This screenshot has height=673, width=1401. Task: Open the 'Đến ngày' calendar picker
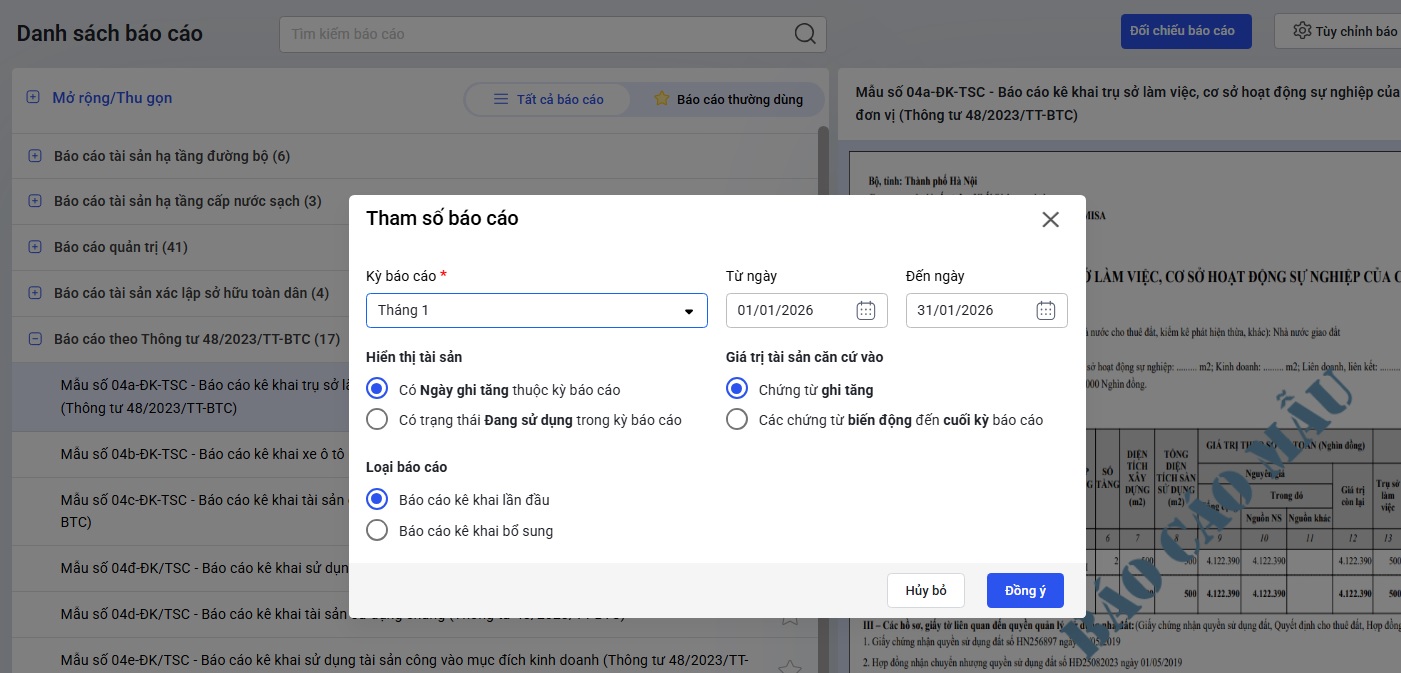pos(1046,310)
